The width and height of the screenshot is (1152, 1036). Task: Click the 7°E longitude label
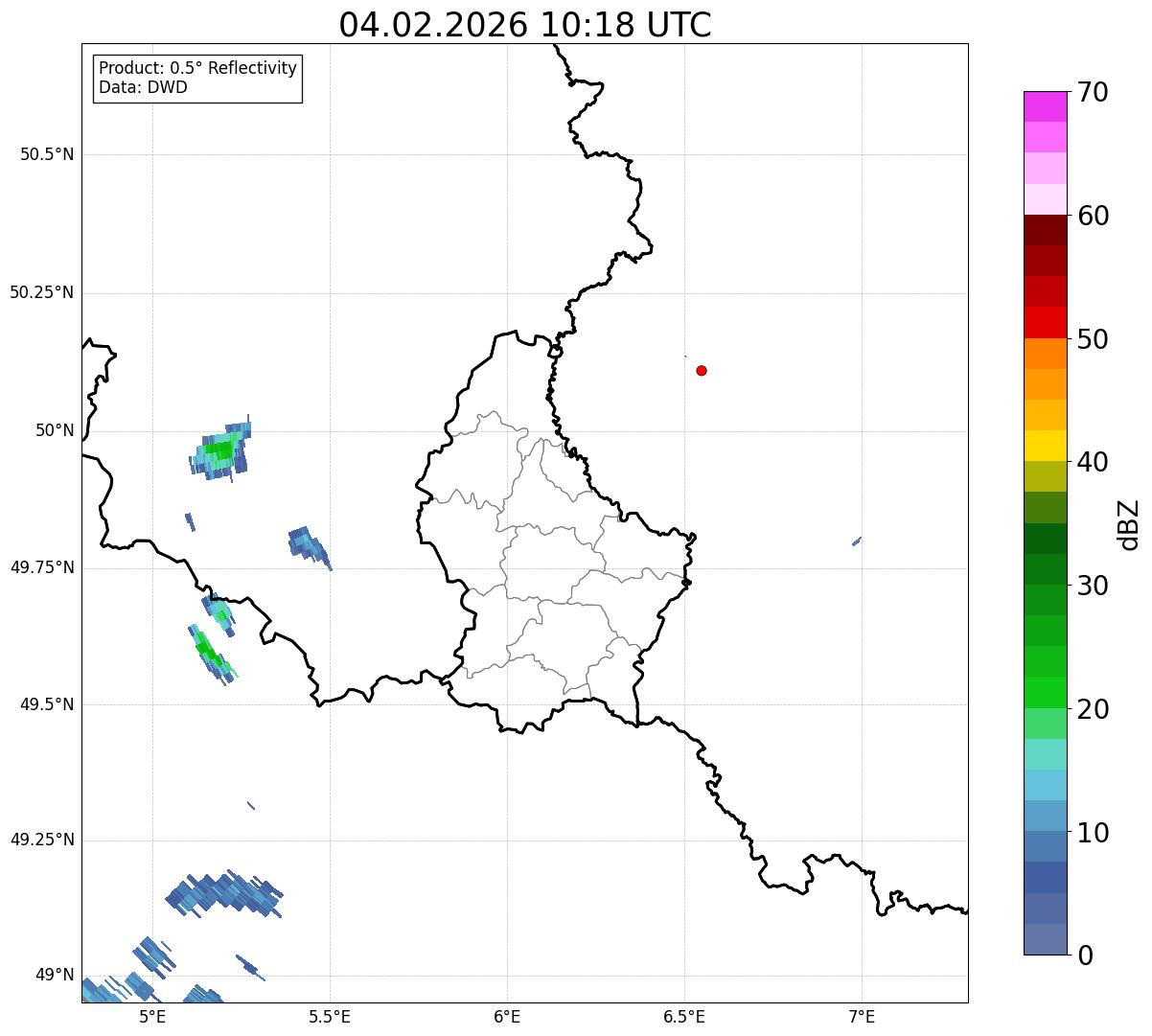[862, 1017]
